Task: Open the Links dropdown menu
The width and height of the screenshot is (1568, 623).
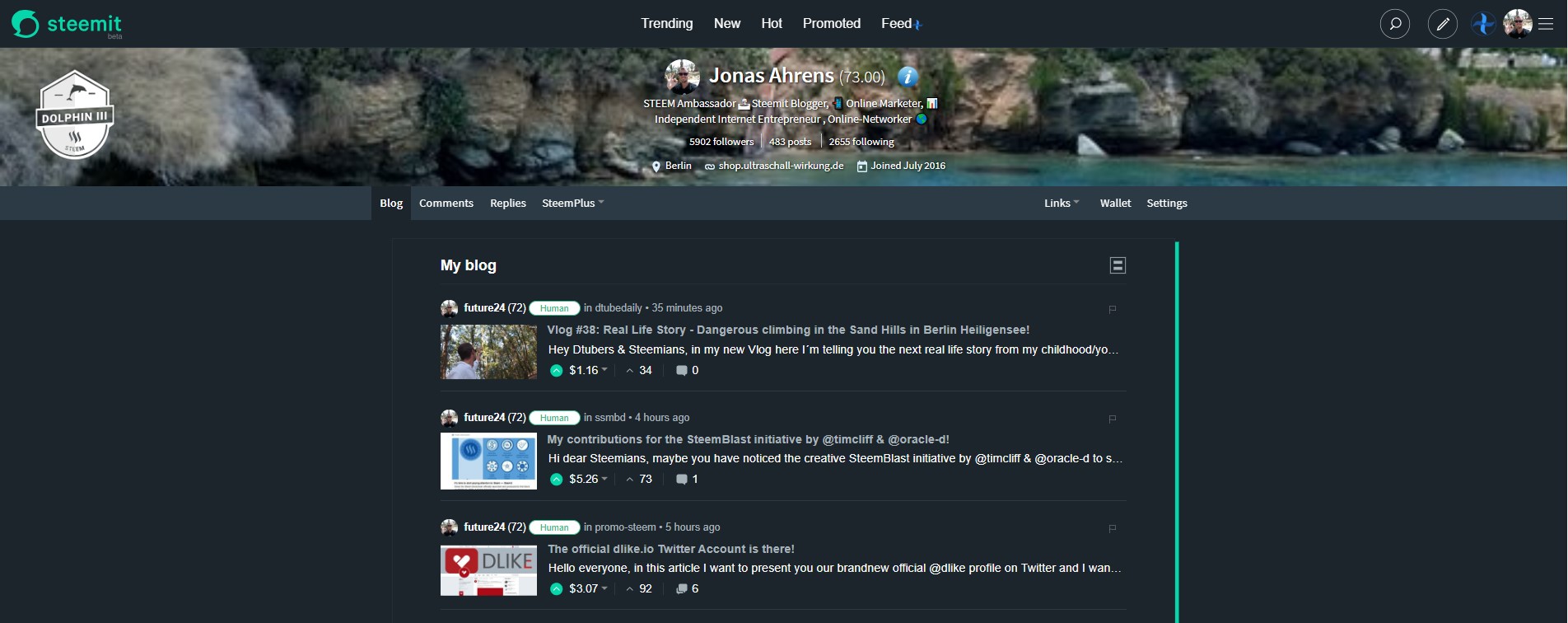Action: tap(1062, 204)
